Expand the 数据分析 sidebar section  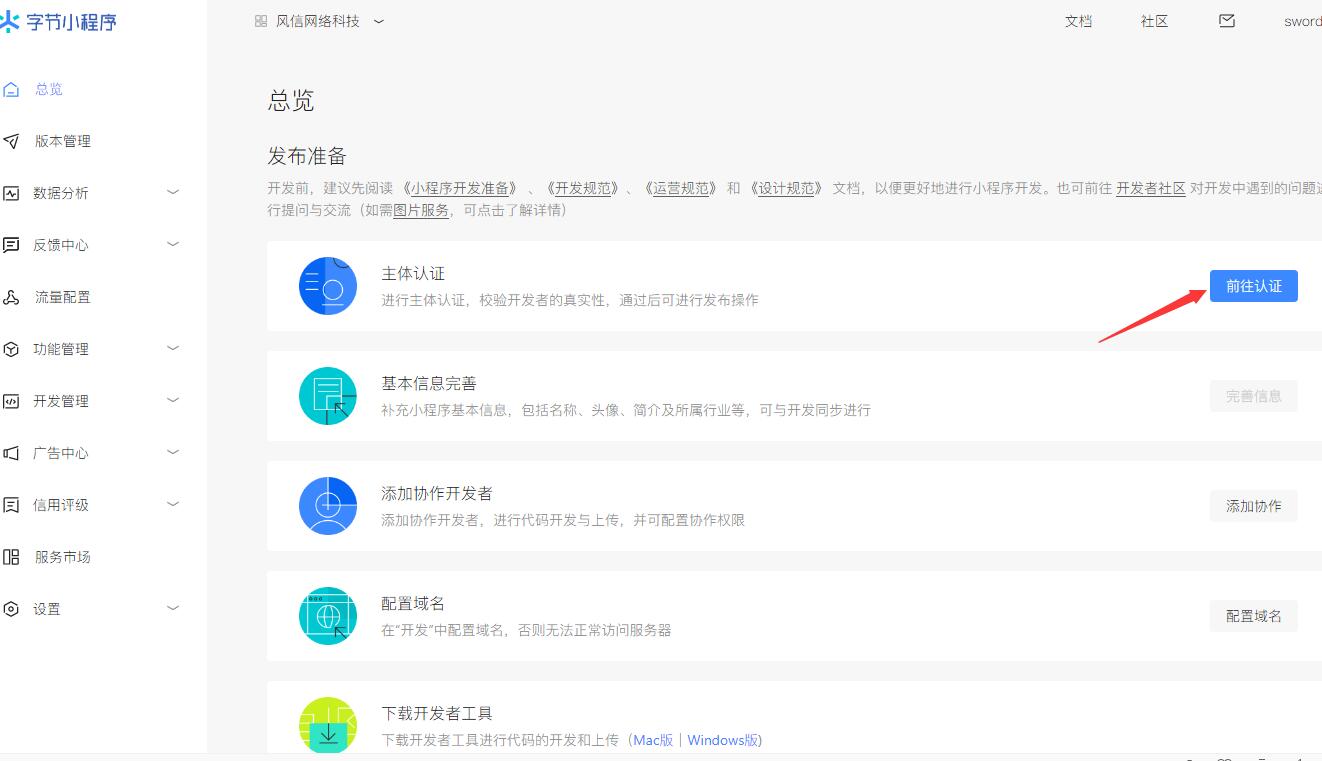173,192
